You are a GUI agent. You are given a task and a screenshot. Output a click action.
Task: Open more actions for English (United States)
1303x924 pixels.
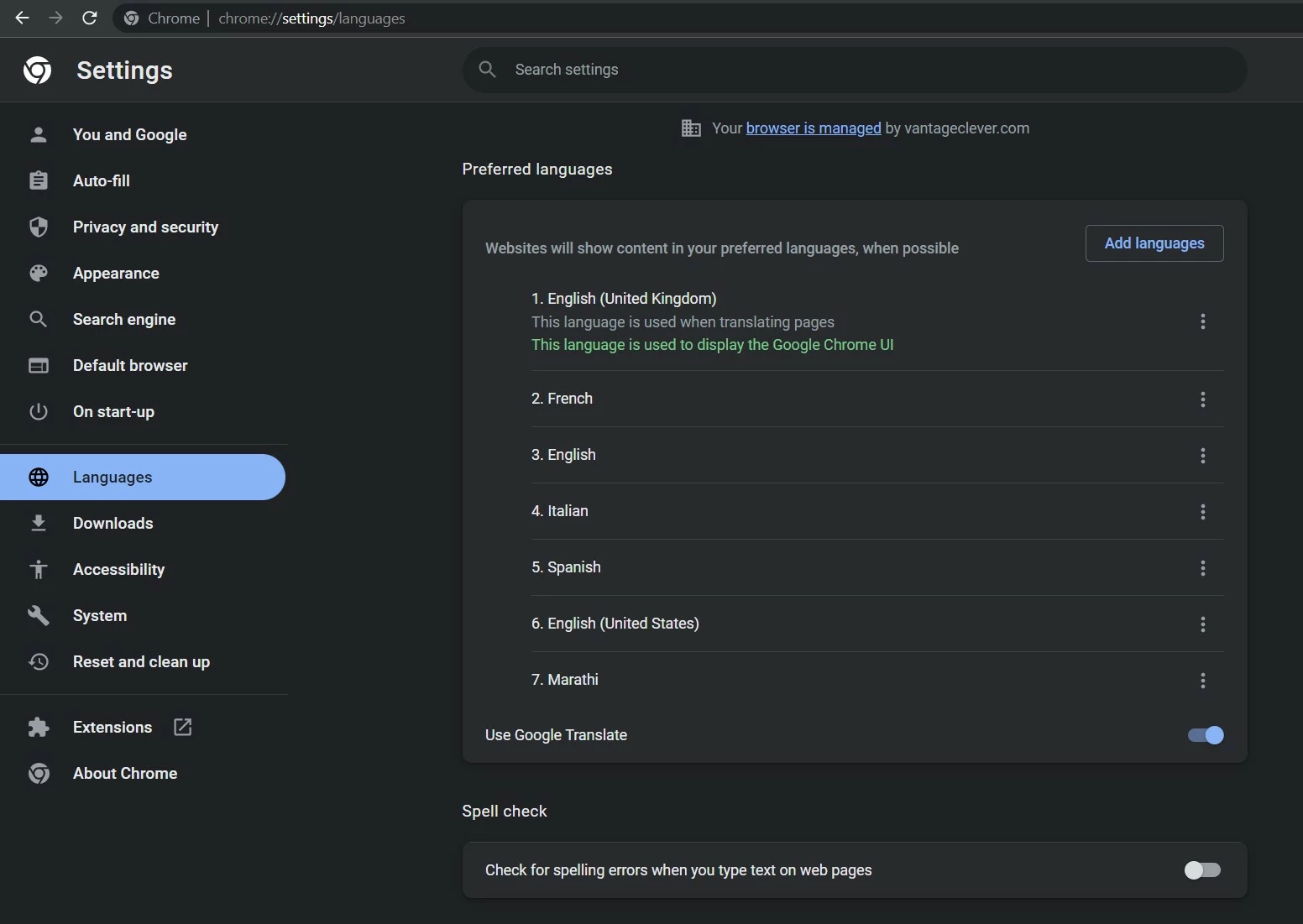tap(1203, 624)
